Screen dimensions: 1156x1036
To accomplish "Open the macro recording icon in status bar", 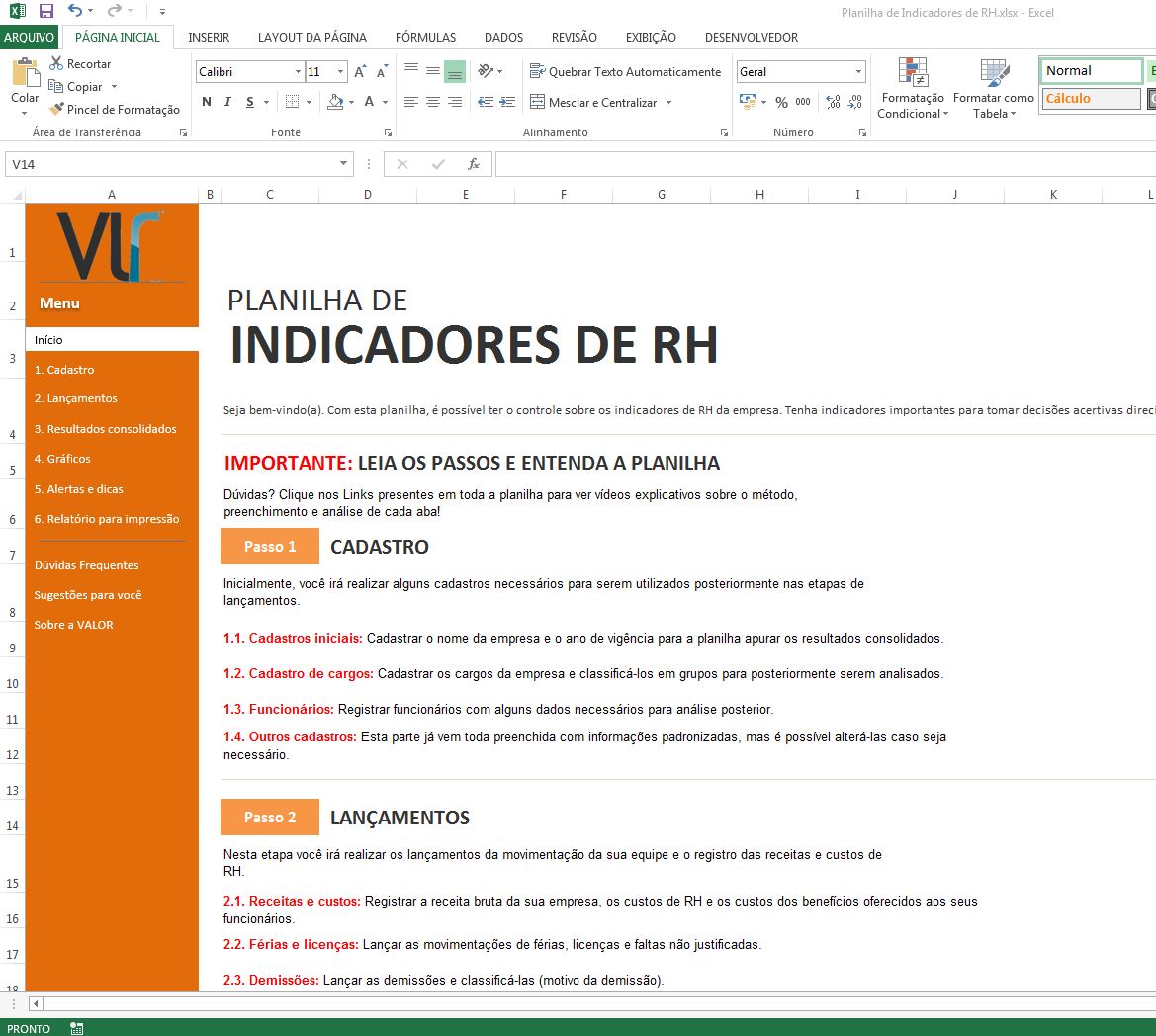I will tap(77, 1029).
